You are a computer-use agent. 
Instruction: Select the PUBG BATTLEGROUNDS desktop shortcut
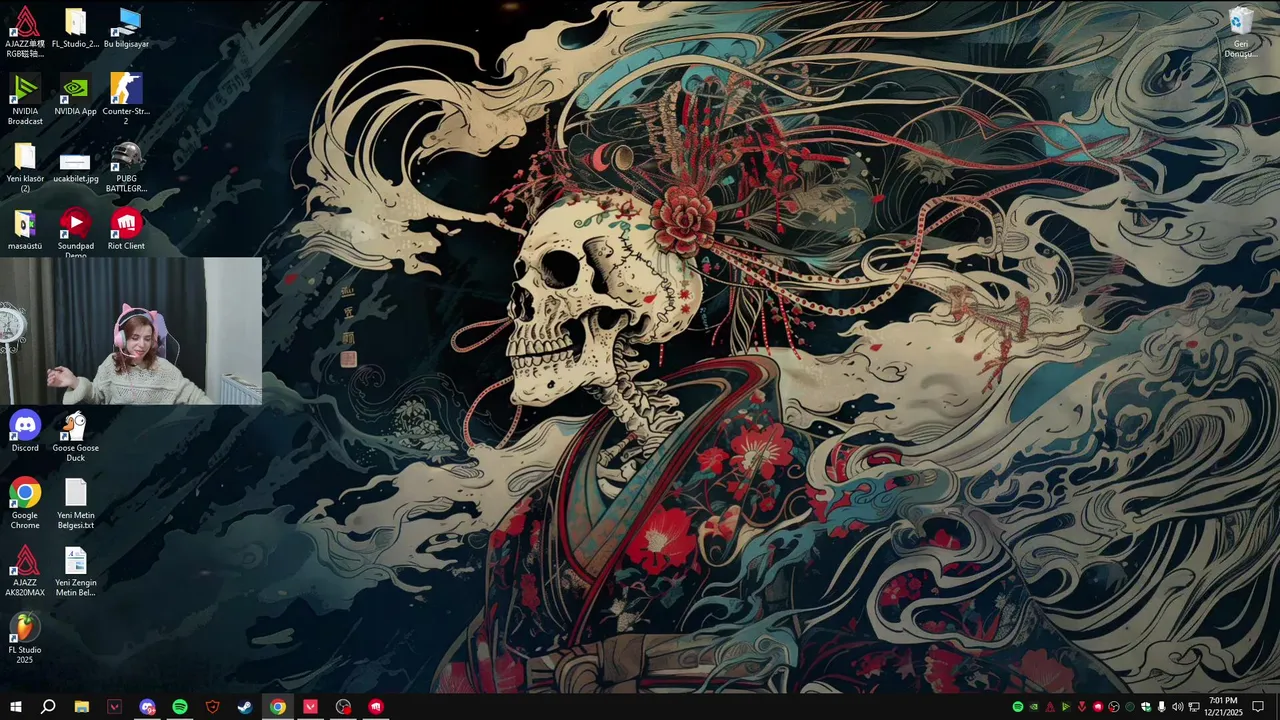[x=126, y=167]
